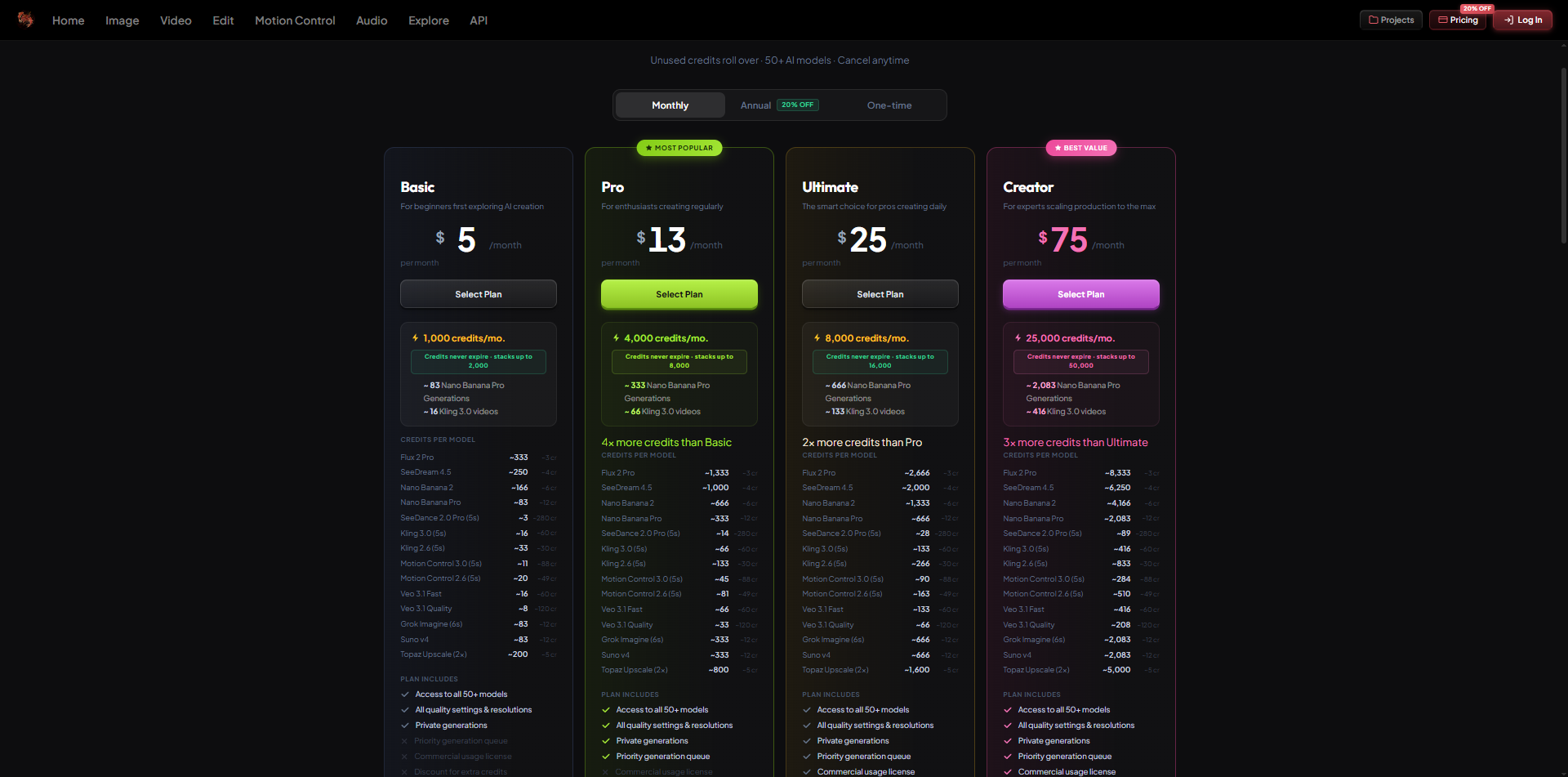
Task: Click lightning icon beside 25,000 credits/mo.
Action: (1018, 338)
